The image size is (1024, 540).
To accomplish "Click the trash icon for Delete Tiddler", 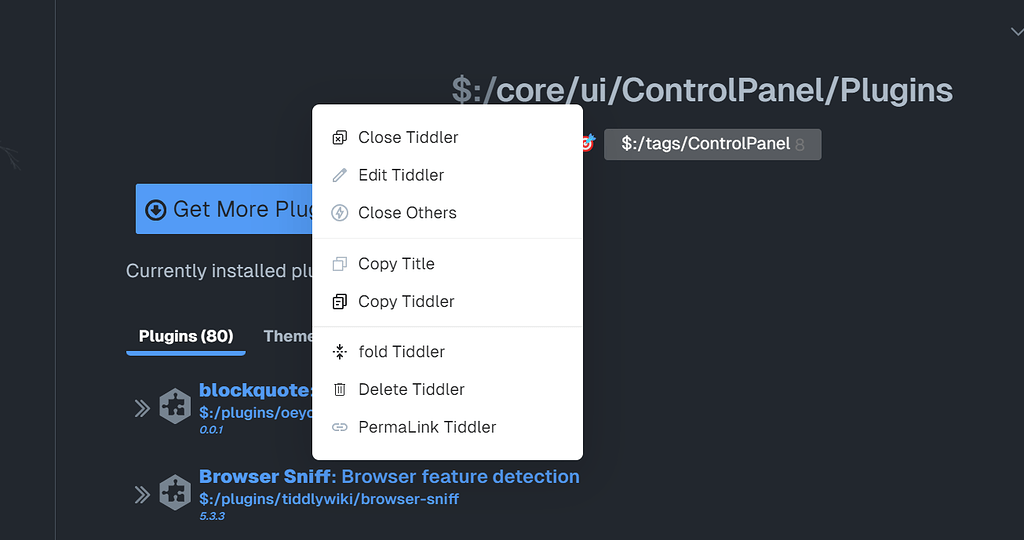I will (x=340, y=390).
